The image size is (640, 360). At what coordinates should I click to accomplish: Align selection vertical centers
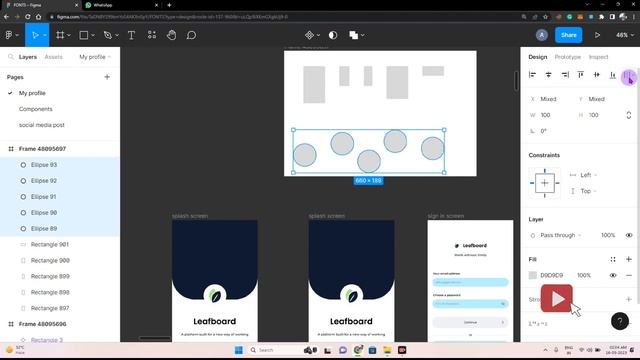click(597, 75)
